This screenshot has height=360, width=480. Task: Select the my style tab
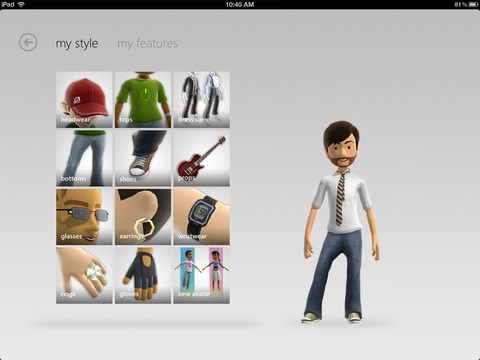(x=77, y=44)
